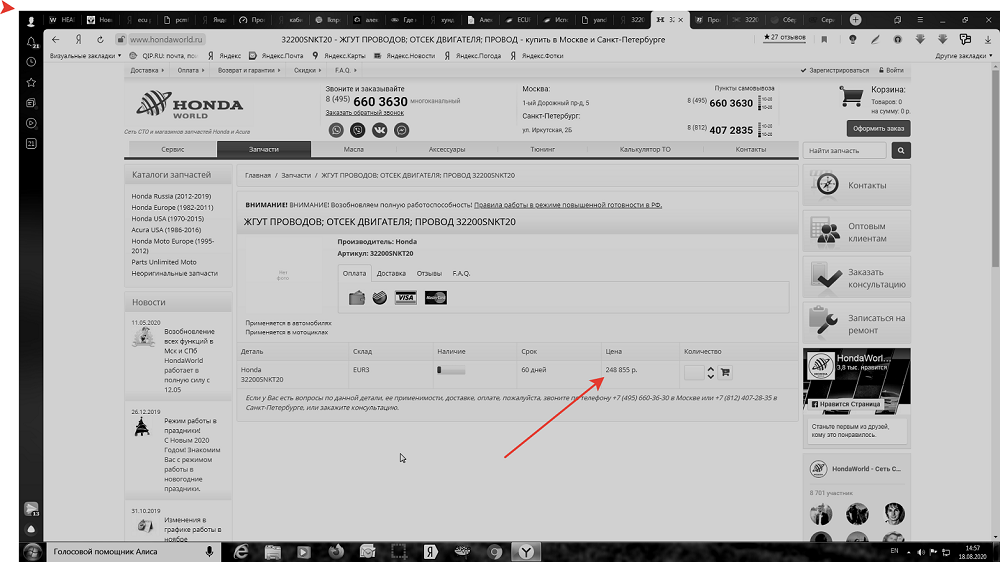This screenshot has width=1000, height=562.
Task: Activate Alice voice microphone icon
Action: pos(209,552)
